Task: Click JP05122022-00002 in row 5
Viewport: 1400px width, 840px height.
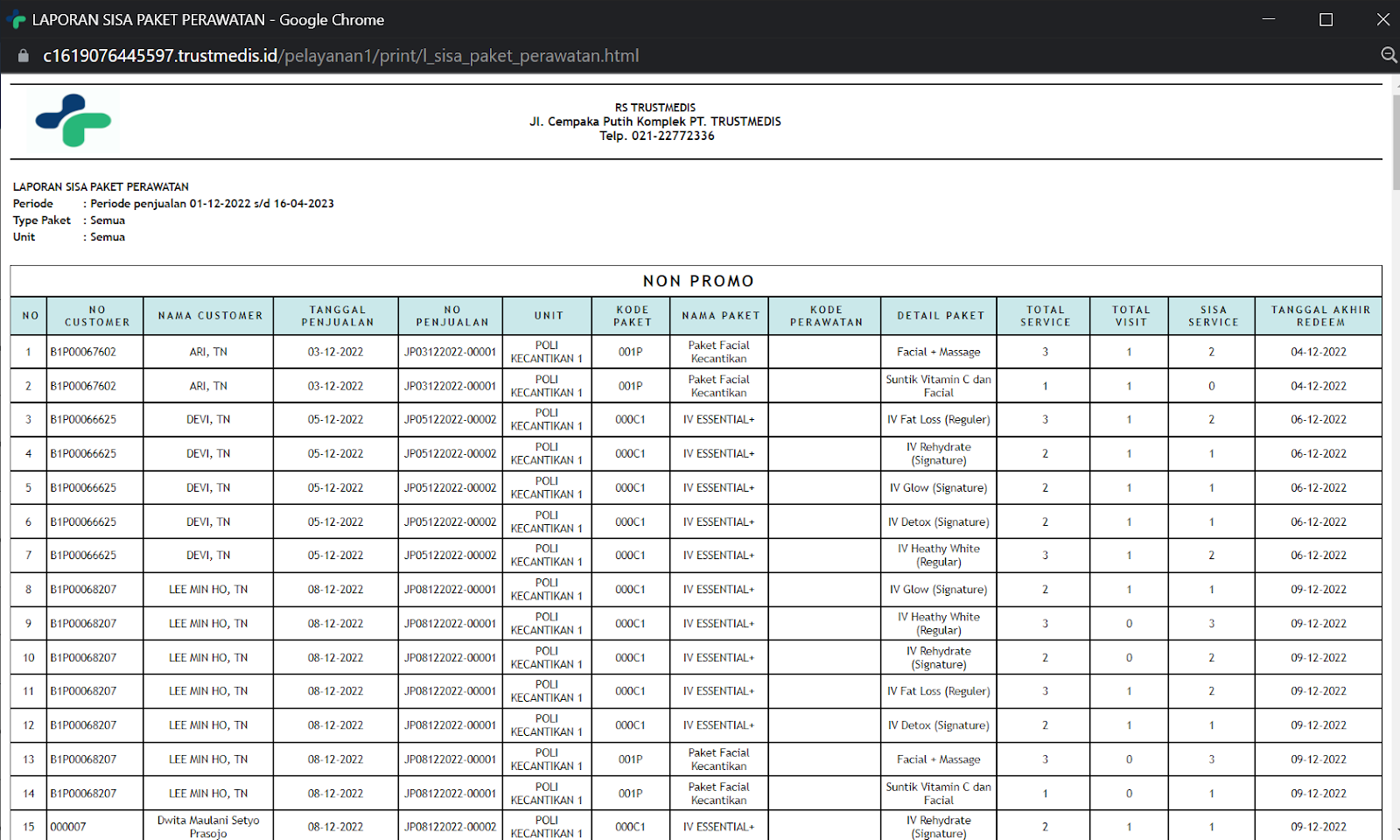Action: coord(450,487)
